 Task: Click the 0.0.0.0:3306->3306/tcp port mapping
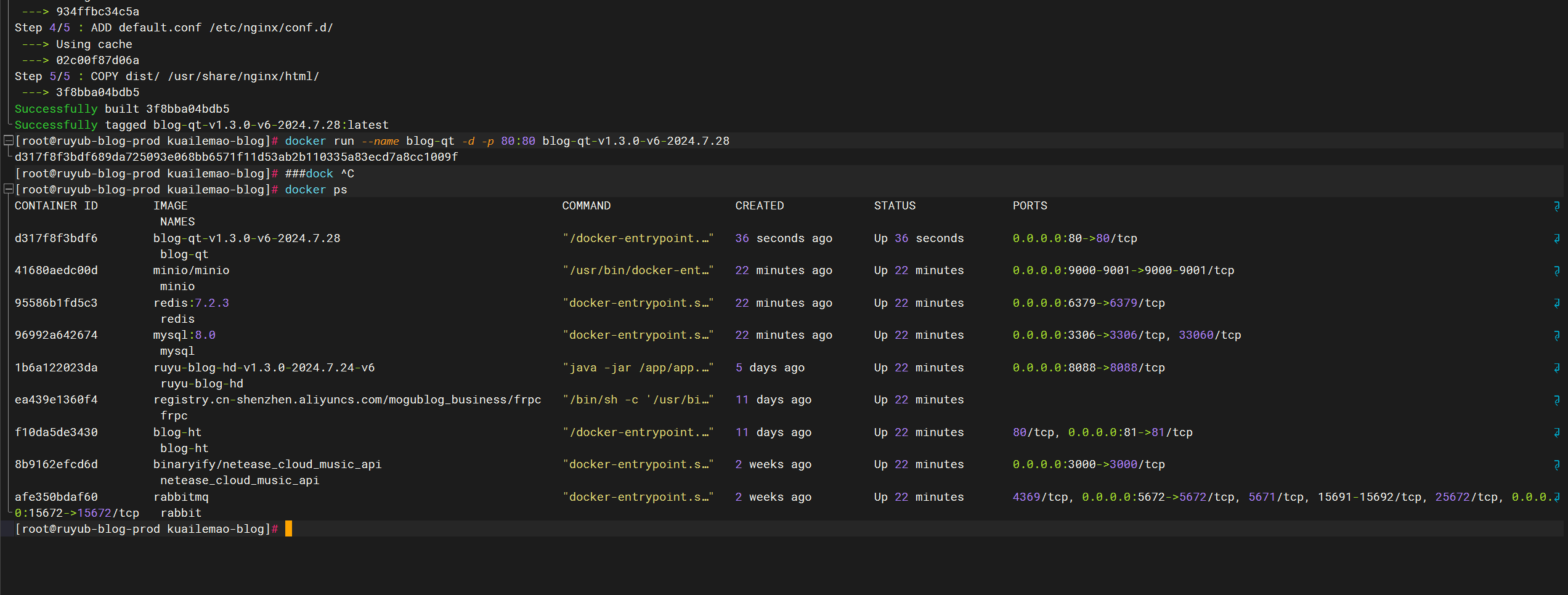[1089, 335]
